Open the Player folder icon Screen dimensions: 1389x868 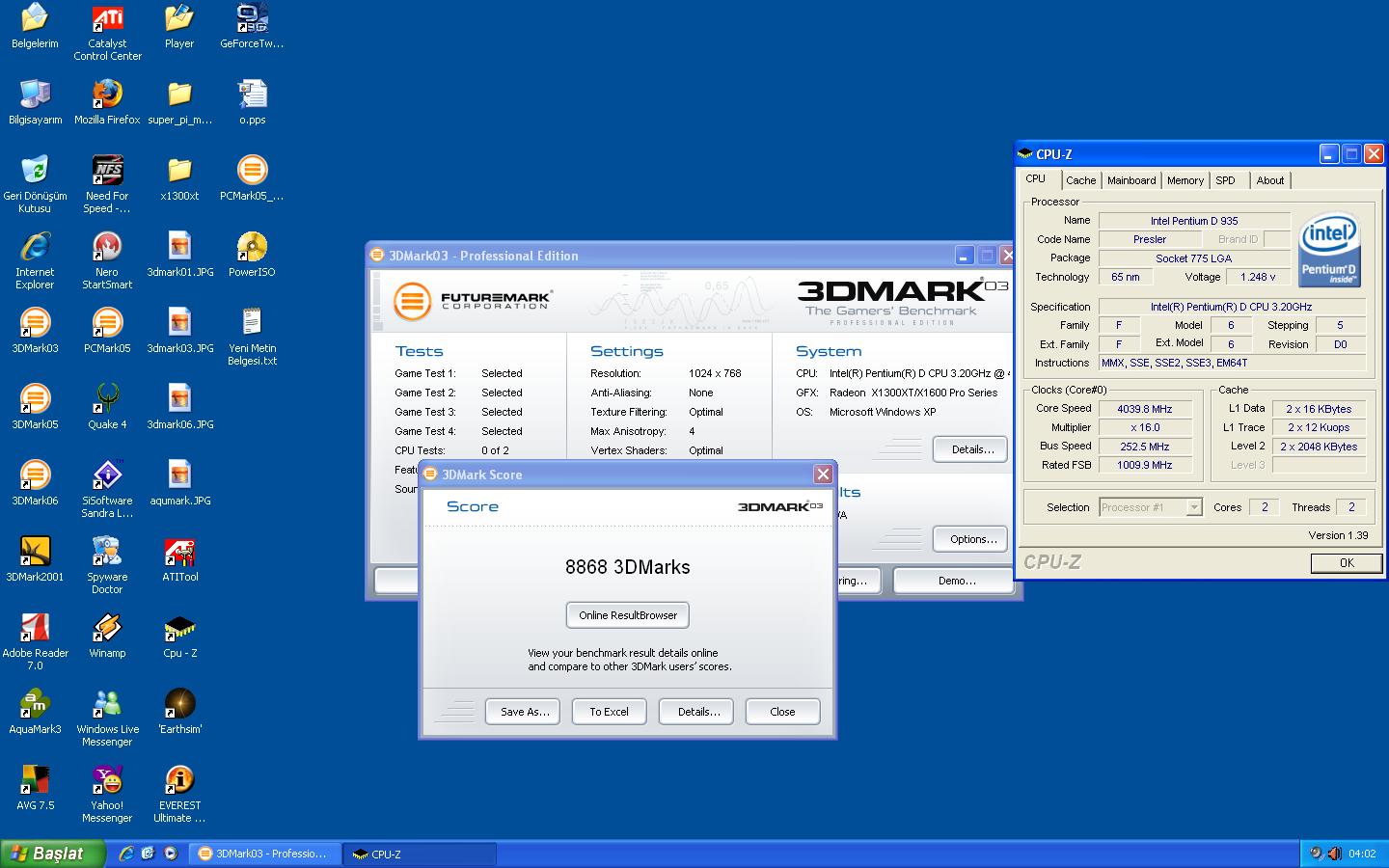[179, 26]
